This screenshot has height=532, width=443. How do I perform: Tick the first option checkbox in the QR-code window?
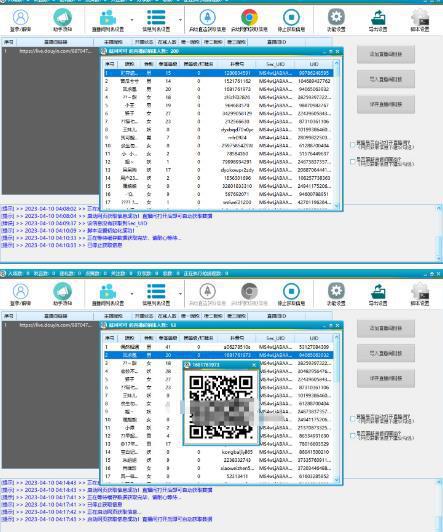pos(352,419)
